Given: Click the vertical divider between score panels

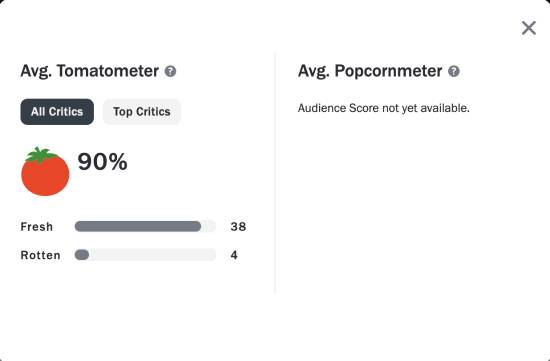Looking at the screenshot, I should coord(275,172).
